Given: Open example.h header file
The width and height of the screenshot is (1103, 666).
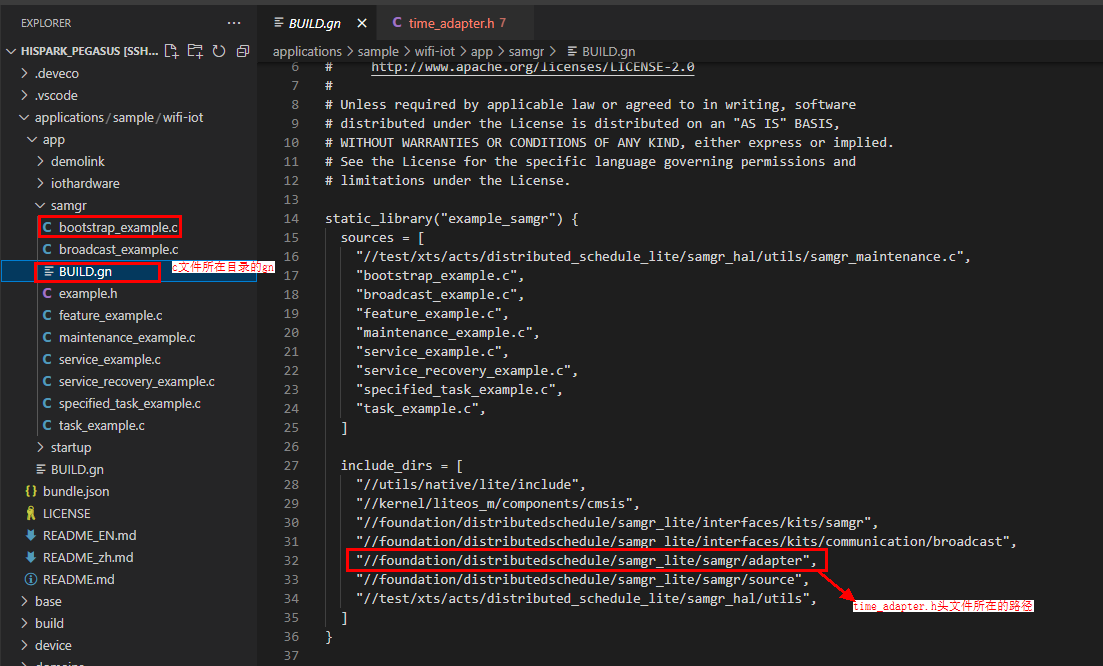Looking at the screenshot, I should (88, 293).
